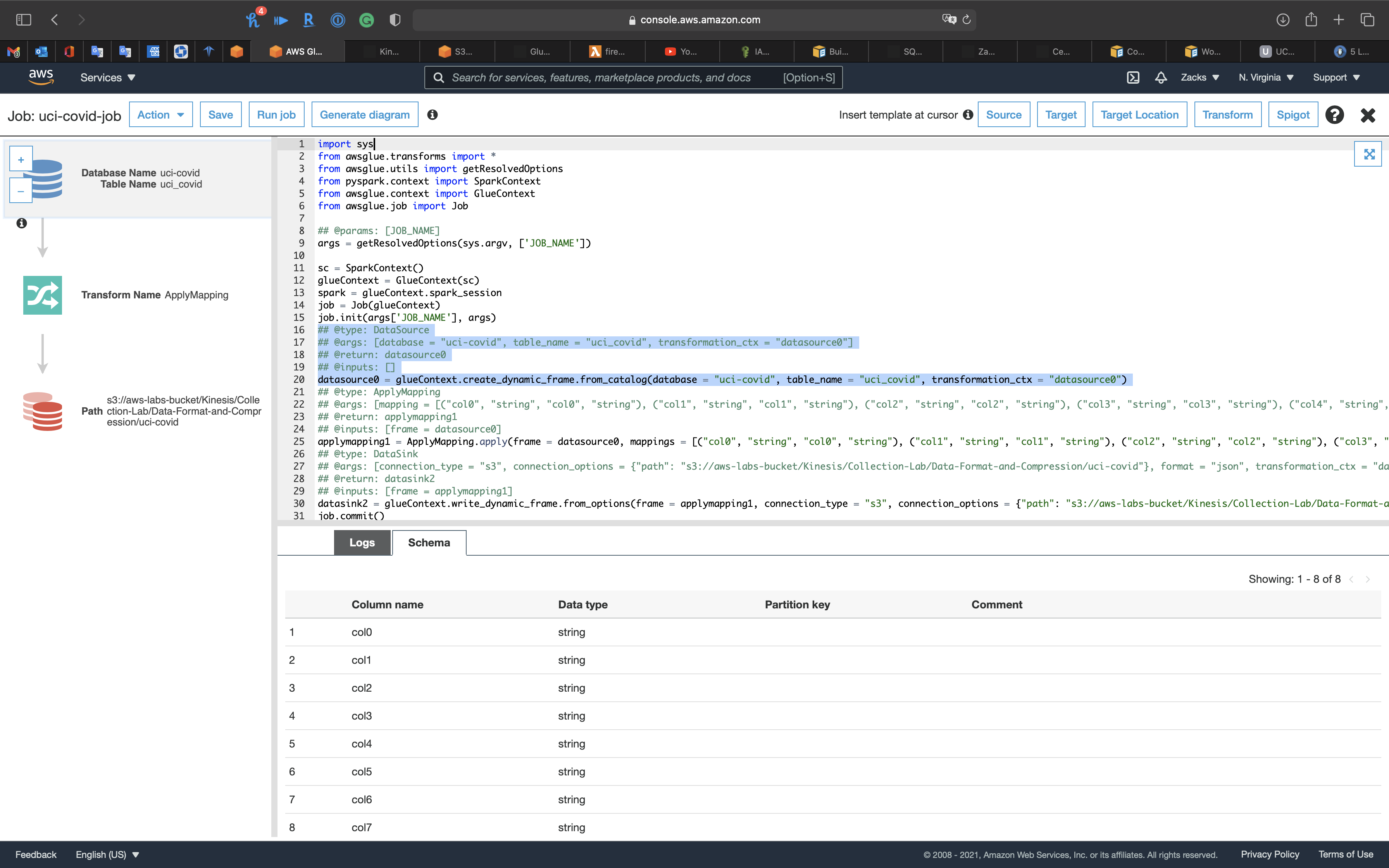Viewport: 1389px width, 868px height.
Task: Click the zoom-in plus button on the diagram
Action: point(21,160)
